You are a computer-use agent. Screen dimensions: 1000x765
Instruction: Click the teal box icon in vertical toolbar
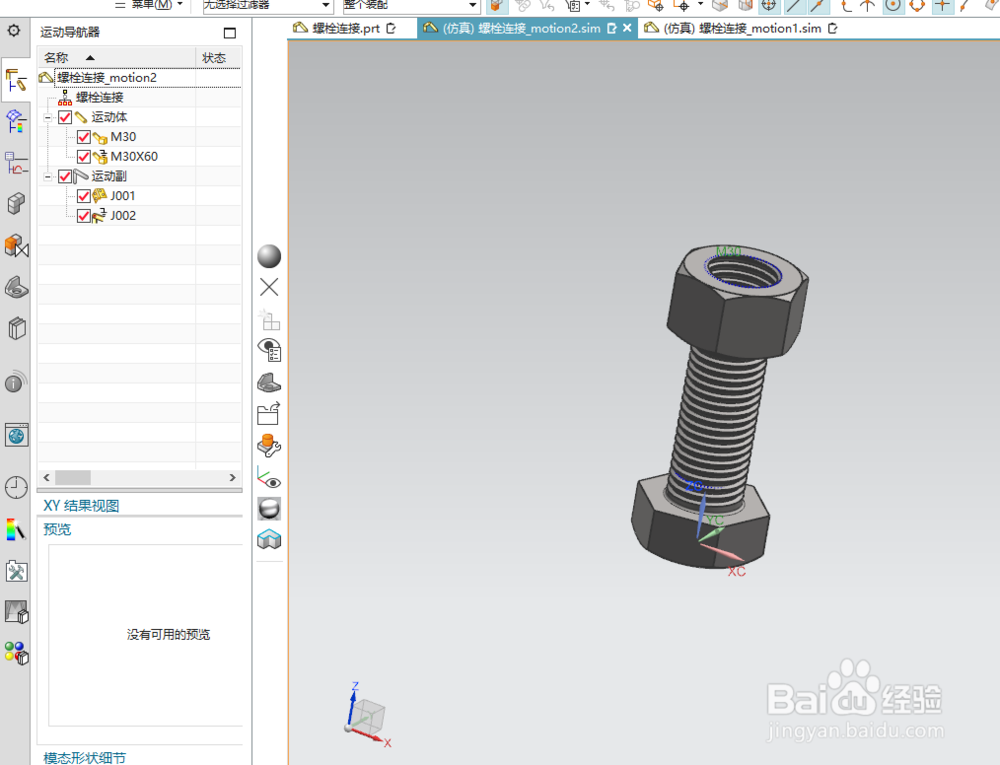coord(269,540)
